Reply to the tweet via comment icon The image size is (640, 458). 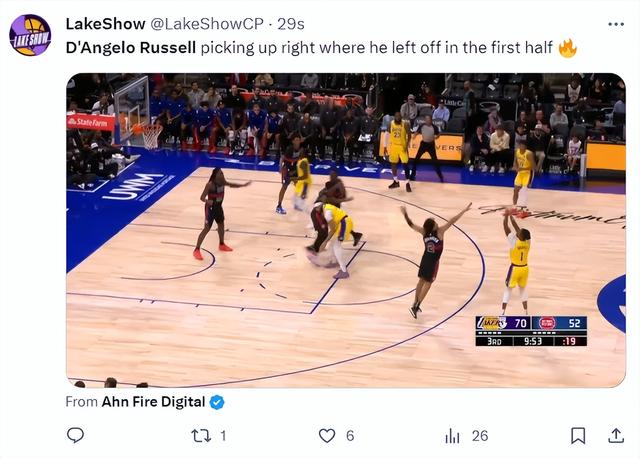[76, 435]
